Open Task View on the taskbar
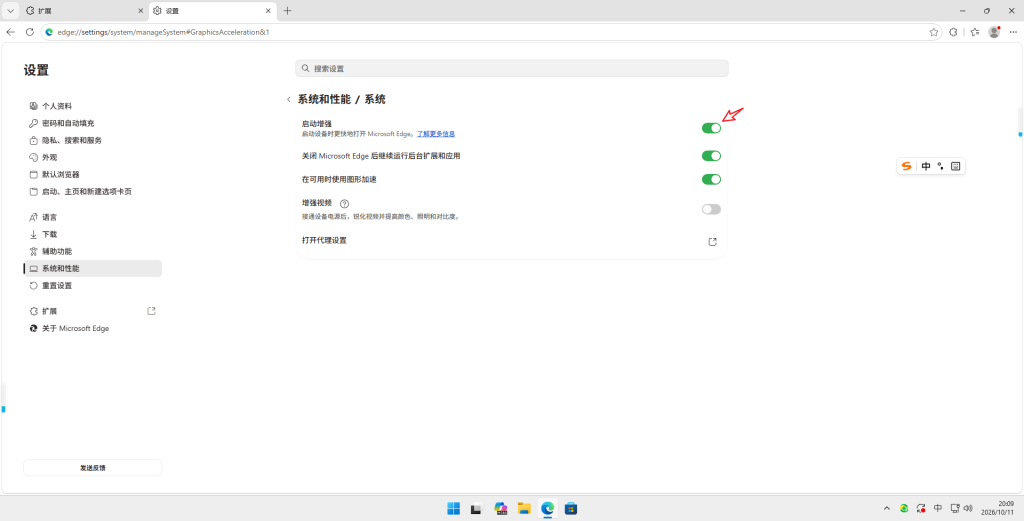Screen dimensions: 1024x521 (477, 508)
